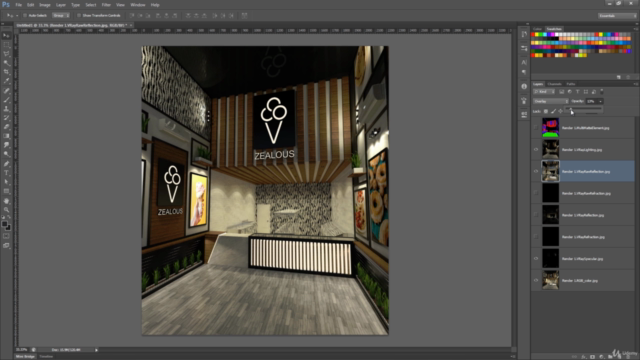Switch to the Channels tab
Viewport: 640px width, 360px height.
click(x=554, y=84)
